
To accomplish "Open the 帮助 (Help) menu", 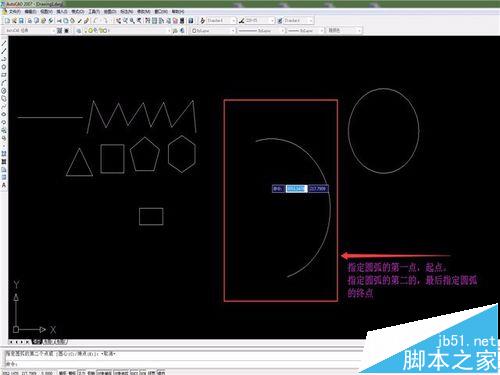I will (178, 11).
